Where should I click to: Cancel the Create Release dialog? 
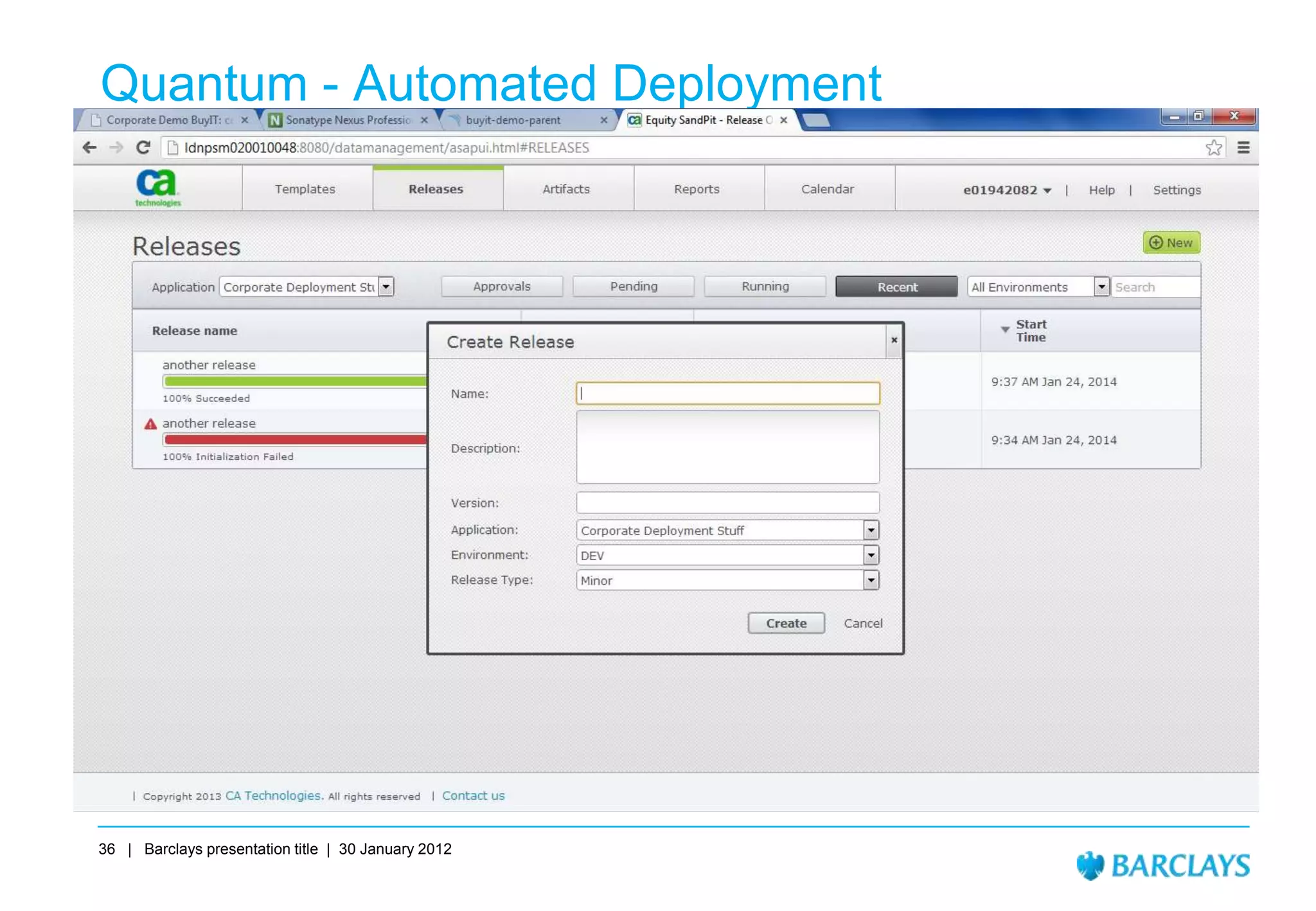(x=862, y=623)
